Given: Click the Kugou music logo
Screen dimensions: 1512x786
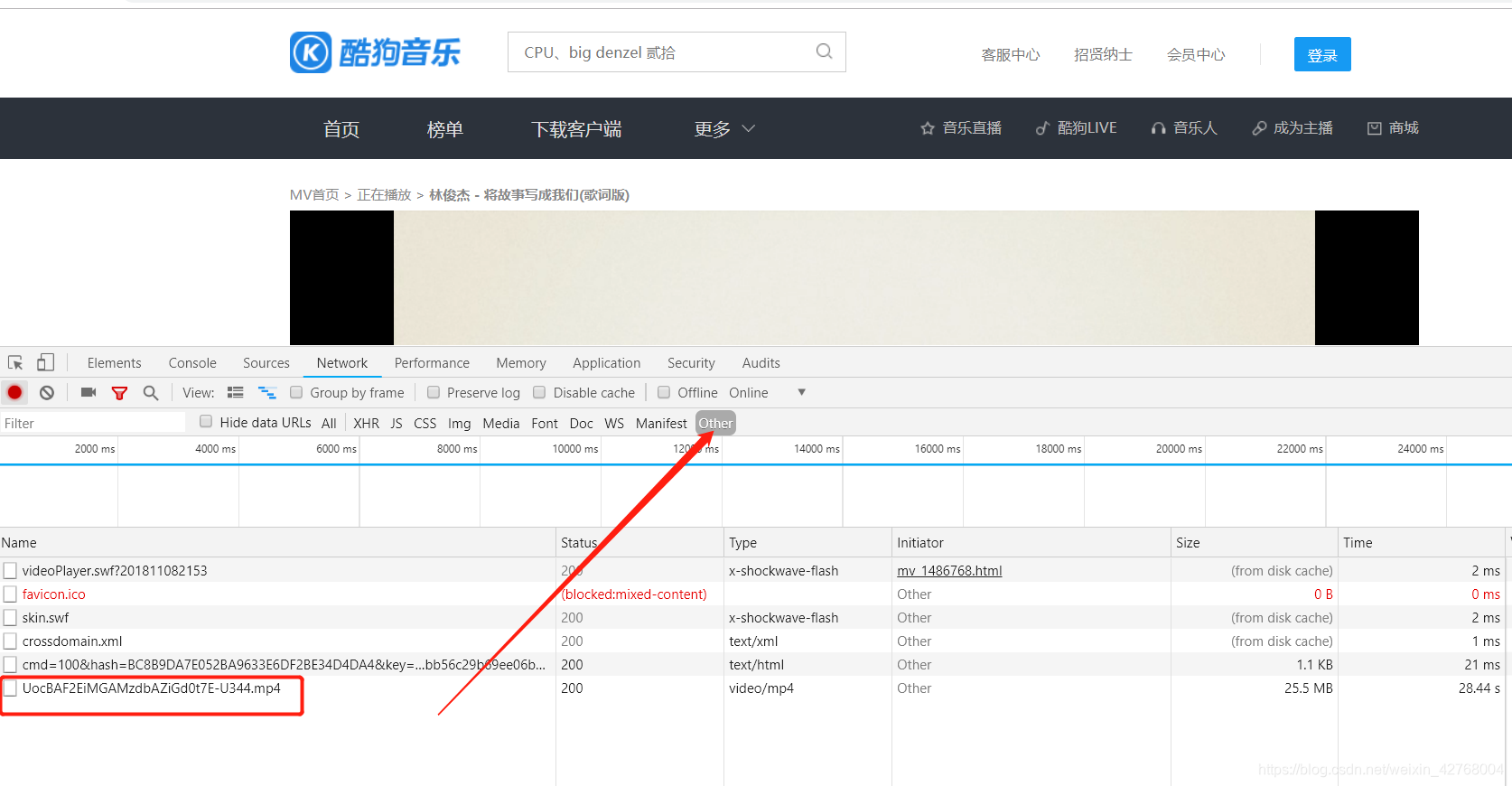Looking at the screenshot, I should click(x=375, y=52).
